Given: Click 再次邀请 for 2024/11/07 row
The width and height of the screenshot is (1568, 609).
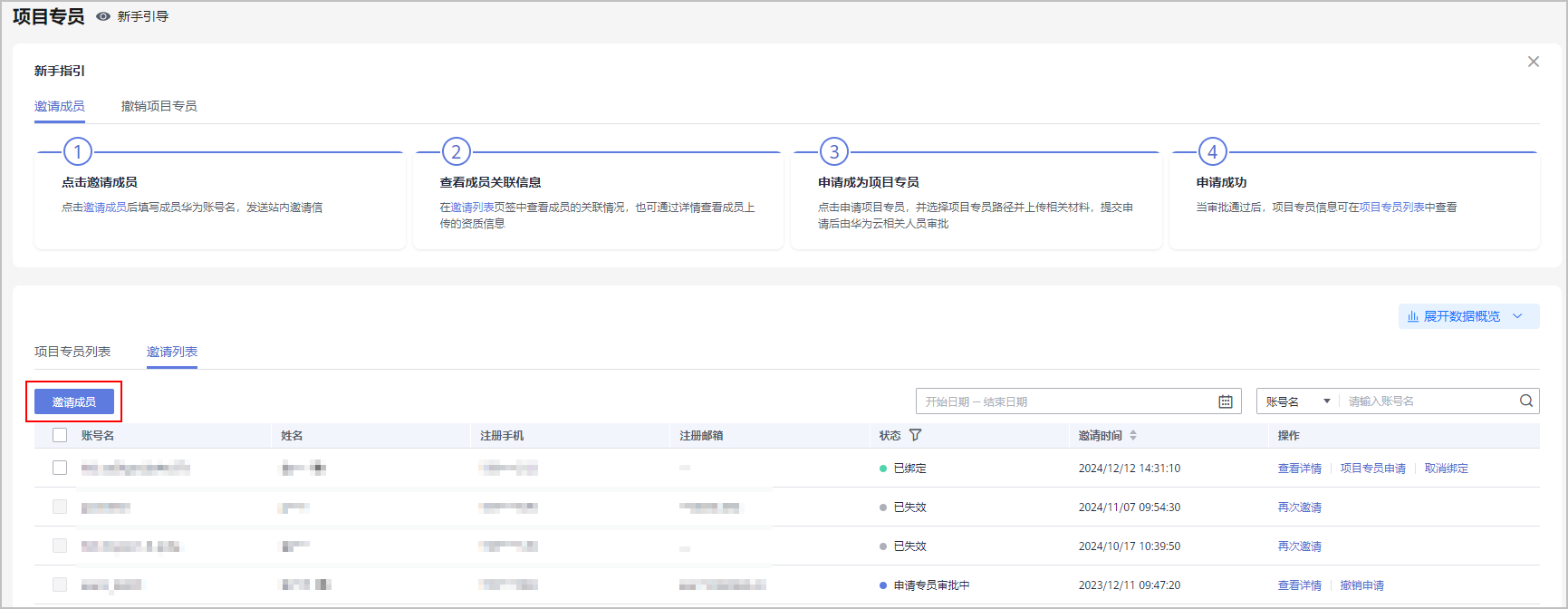Looking at the screenshot, I should [1300, 507].
